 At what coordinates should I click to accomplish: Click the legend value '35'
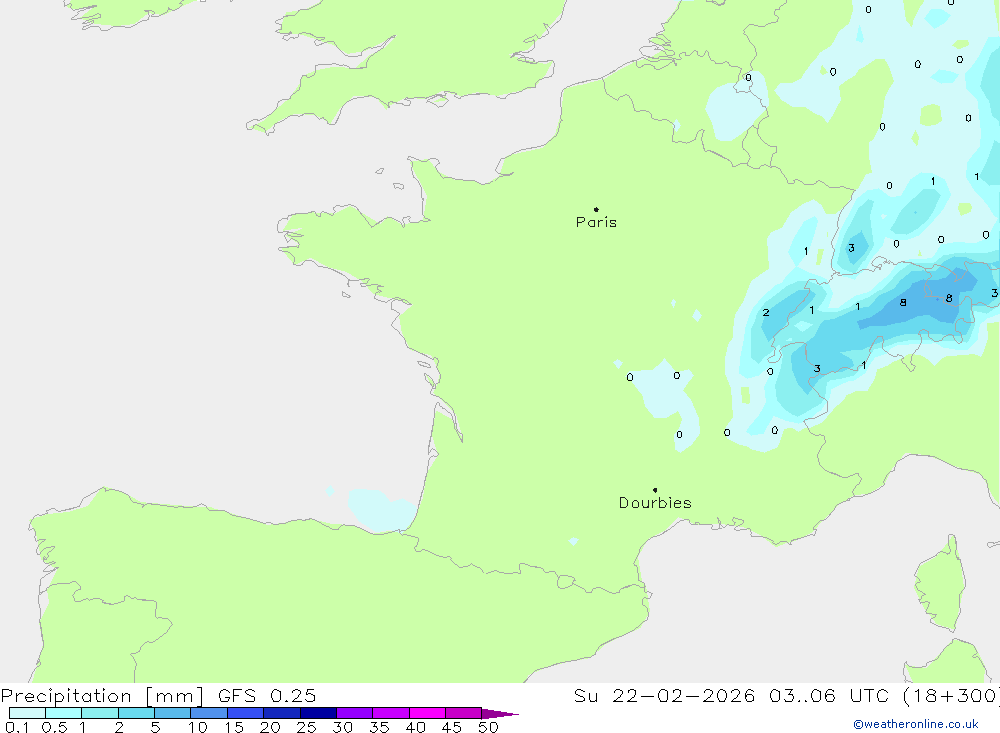(x=379, y=727)
